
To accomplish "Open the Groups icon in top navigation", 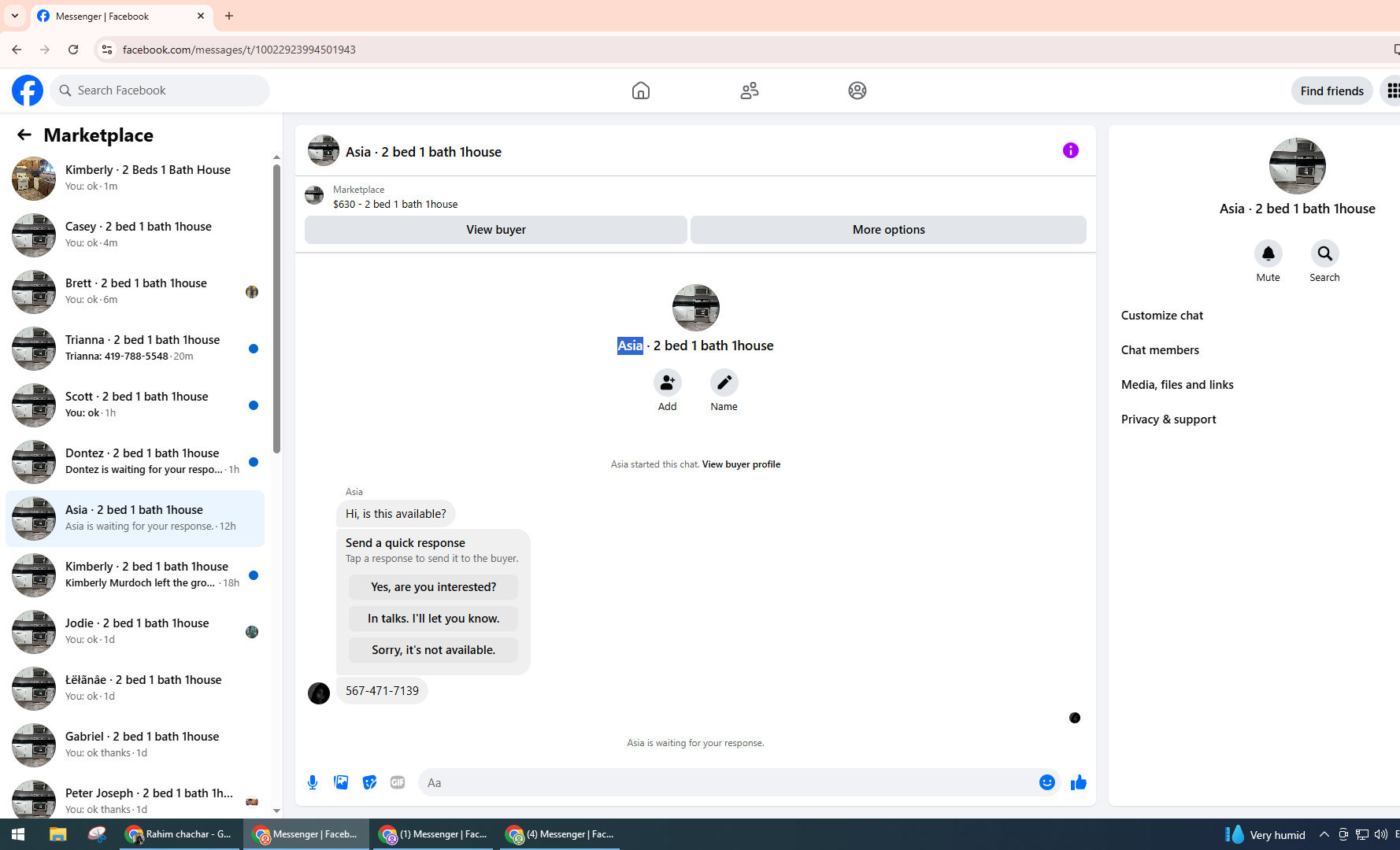I will [857, 91].
